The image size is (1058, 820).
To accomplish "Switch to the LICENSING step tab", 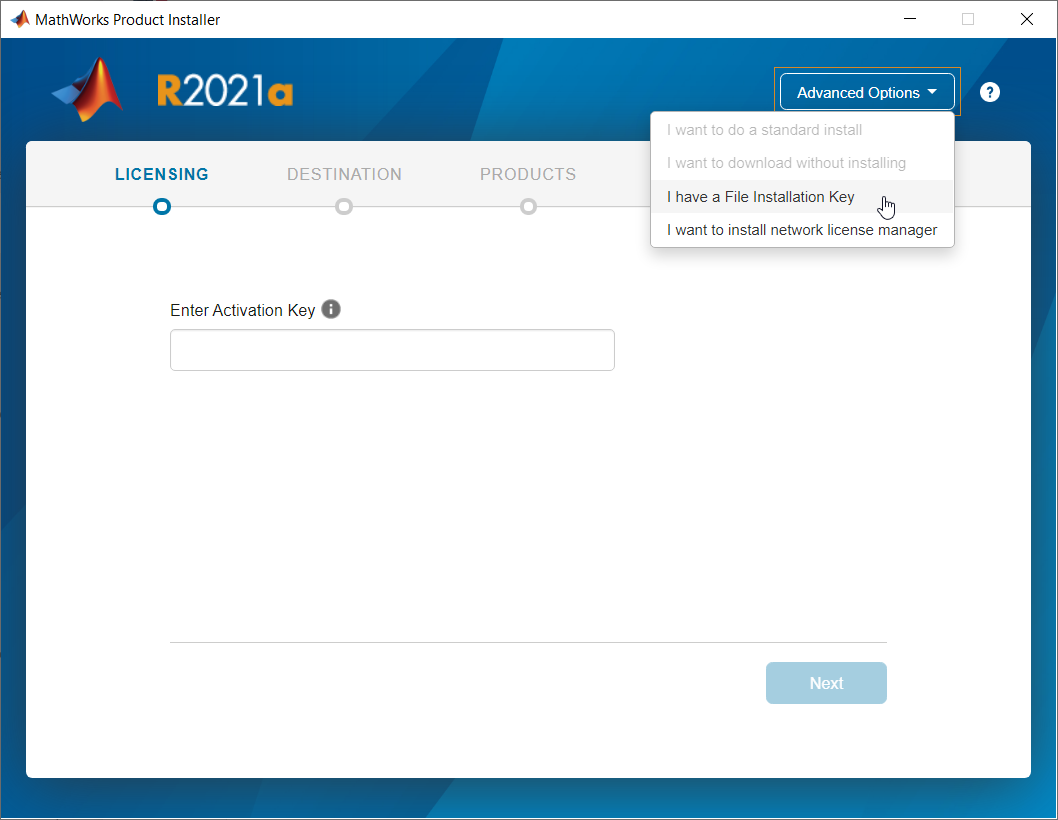I will tap(162, 174).
